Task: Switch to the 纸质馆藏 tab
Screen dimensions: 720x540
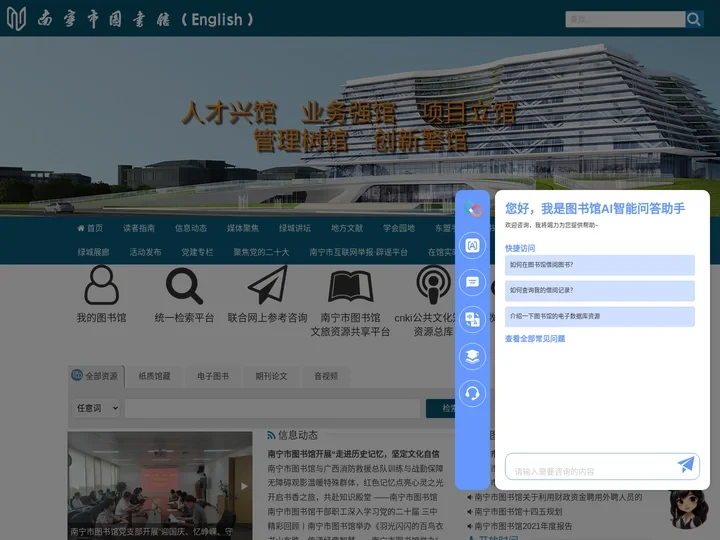Action: coord(154,376)
